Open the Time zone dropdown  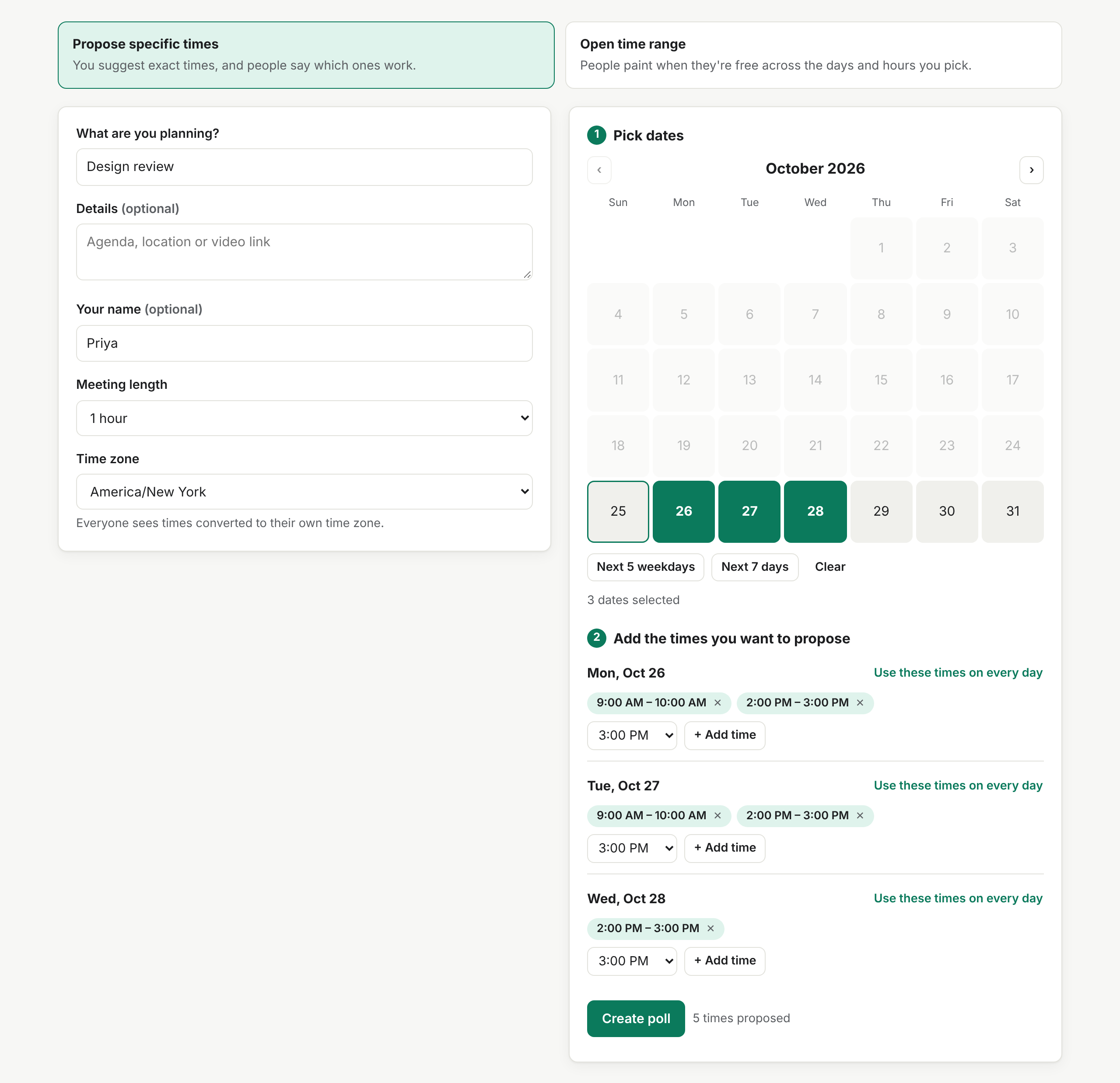(x=304, y=492)
